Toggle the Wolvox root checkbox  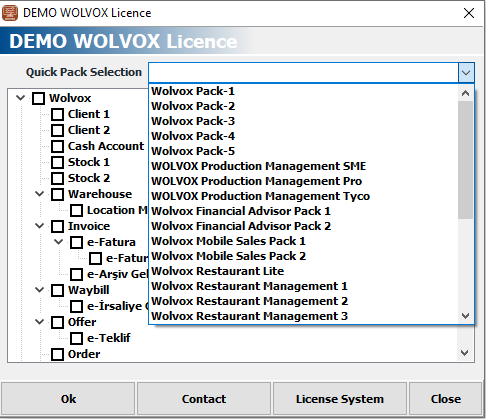pos(38,98)
